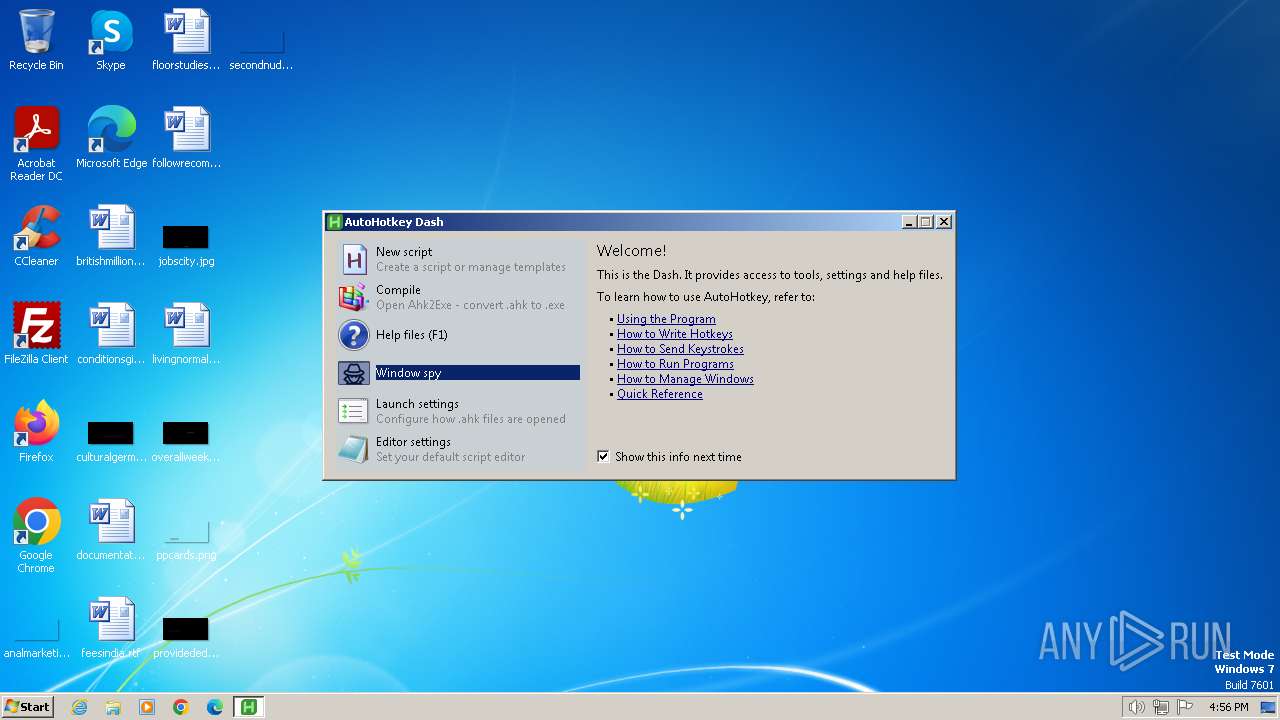
Task: Select the Firefox desktop shortcut
Action: [x=36, y=432]
